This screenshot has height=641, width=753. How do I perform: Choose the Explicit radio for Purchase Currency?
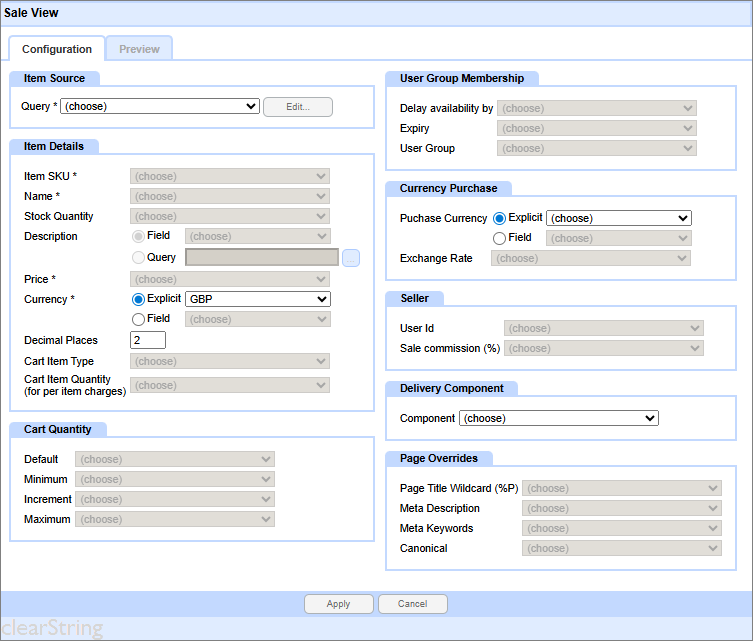[500, 218]
